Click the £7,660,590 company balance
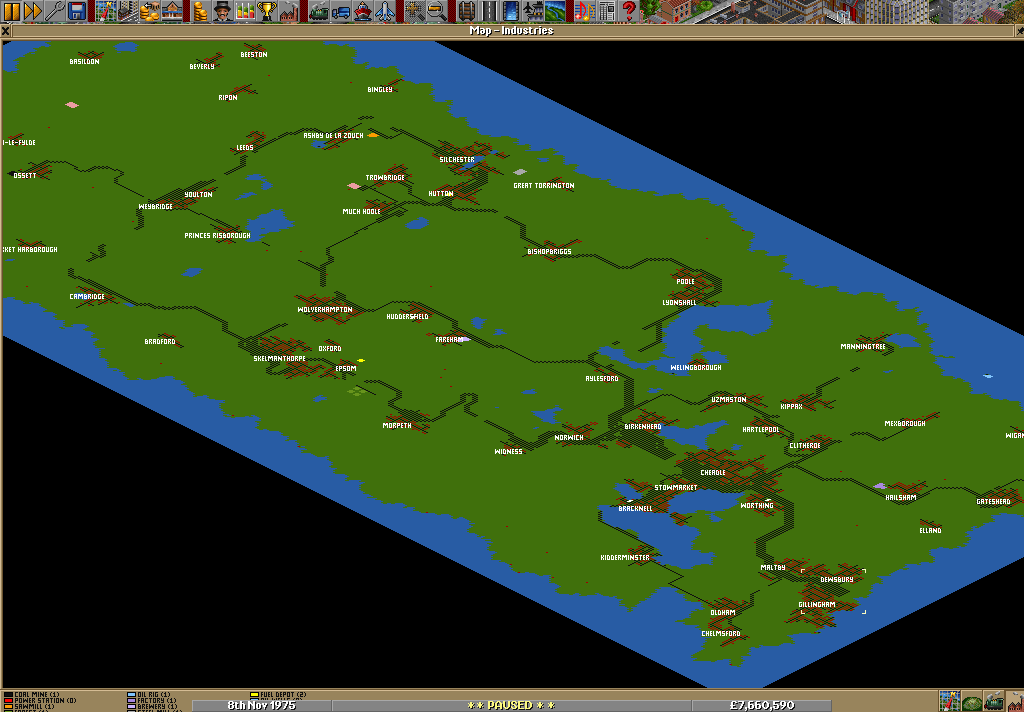Screen dimensions: 1024x712 pos(761,705)
